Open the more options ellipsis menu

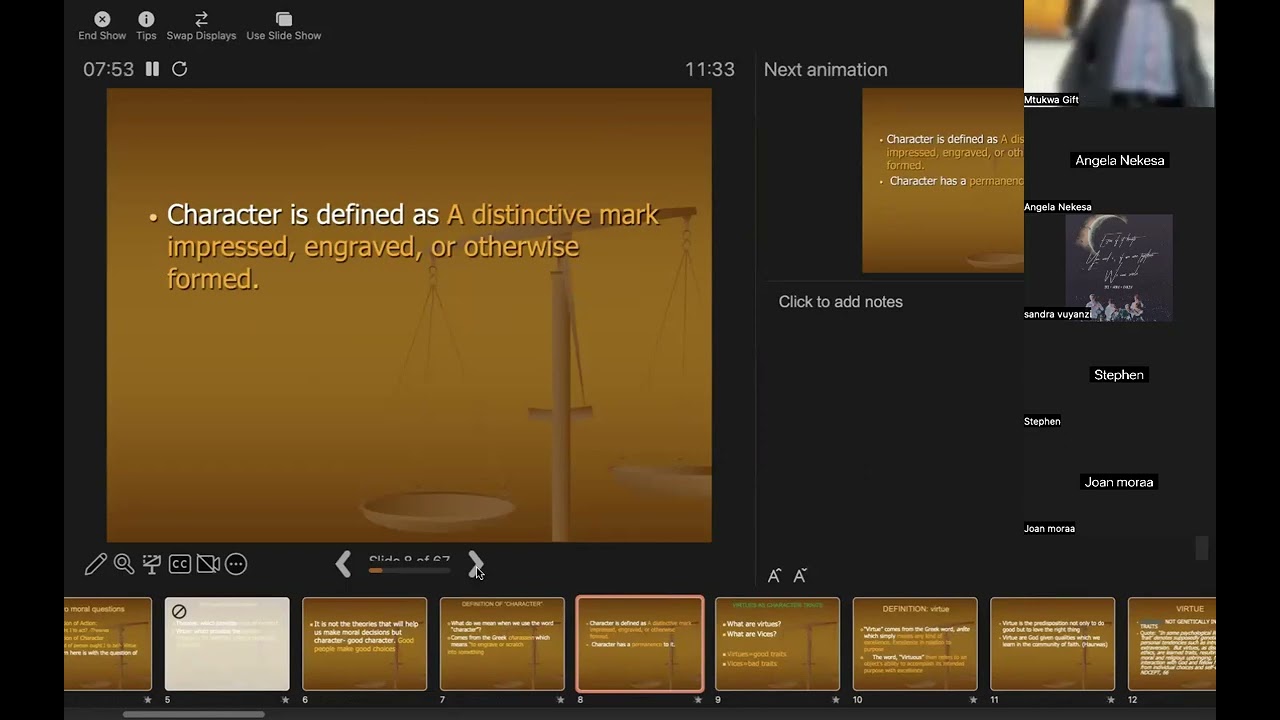pyautogui.click(x=236, y=564)
